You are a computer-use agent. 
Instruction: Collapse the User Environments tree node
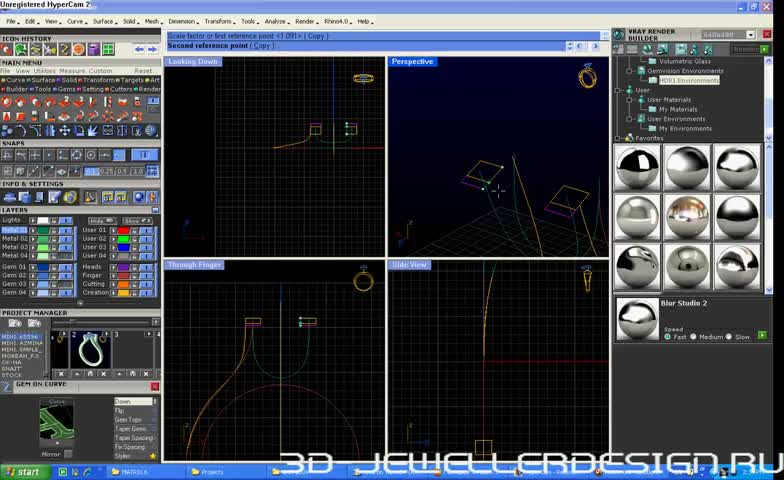pyautogui.click(x=630, y=119)
